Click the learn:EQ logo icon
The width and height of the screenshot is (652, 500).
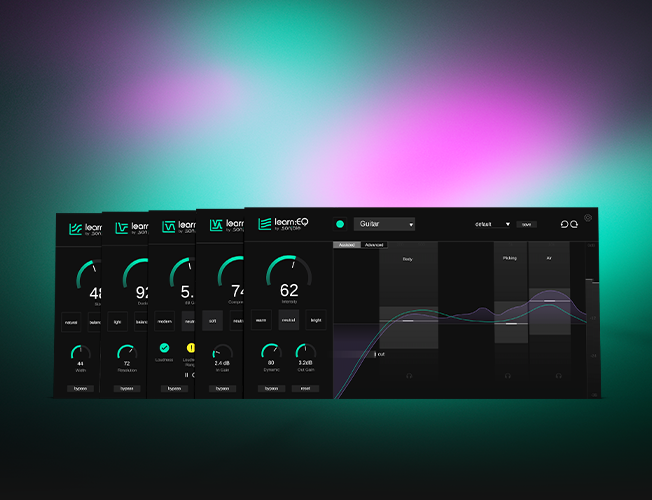tap(264, 224)
